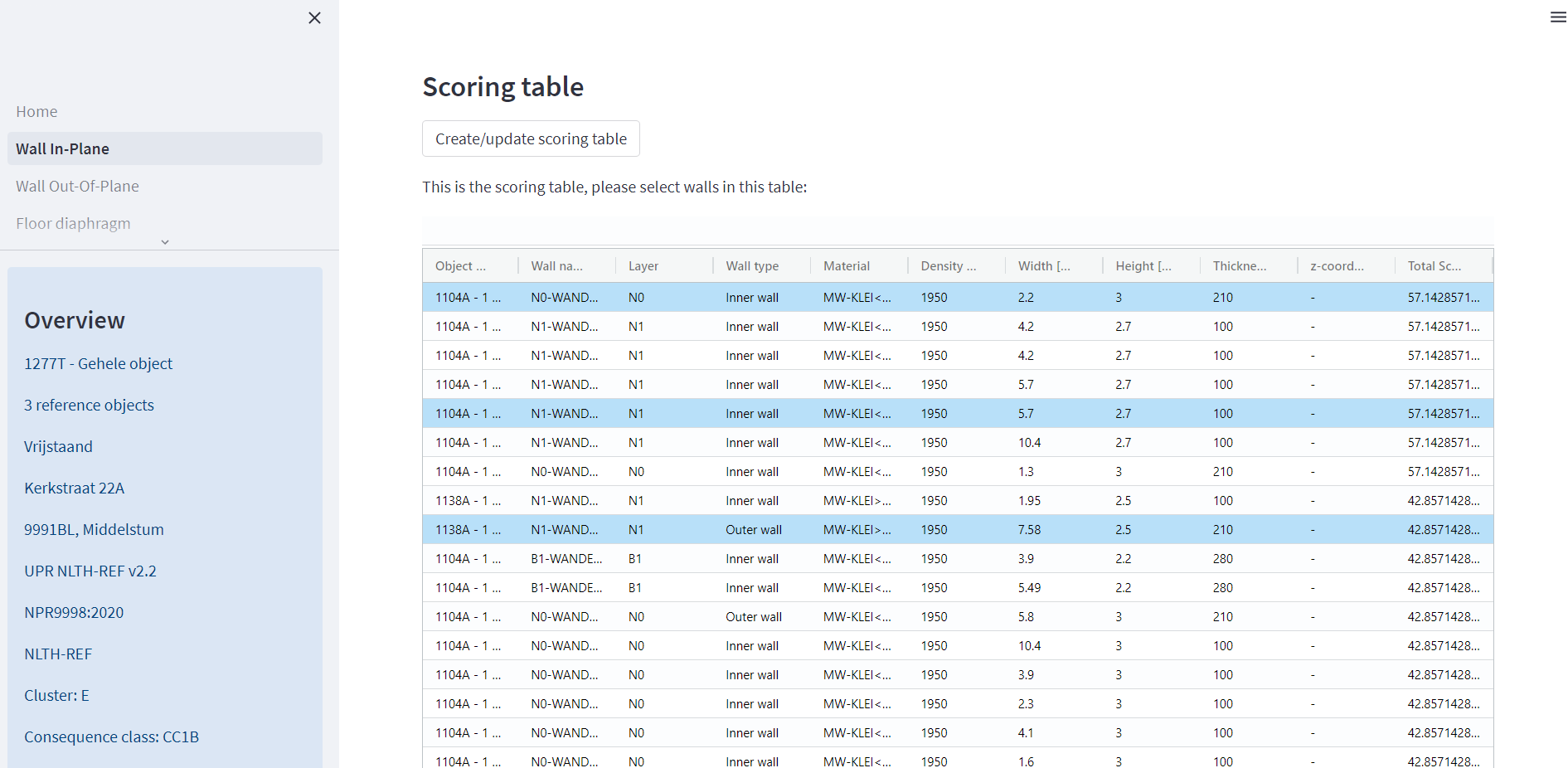This screenshot has width=1568, height=768.
Task: Click Create/update scoring table button
Action: (x=531, y=139)
